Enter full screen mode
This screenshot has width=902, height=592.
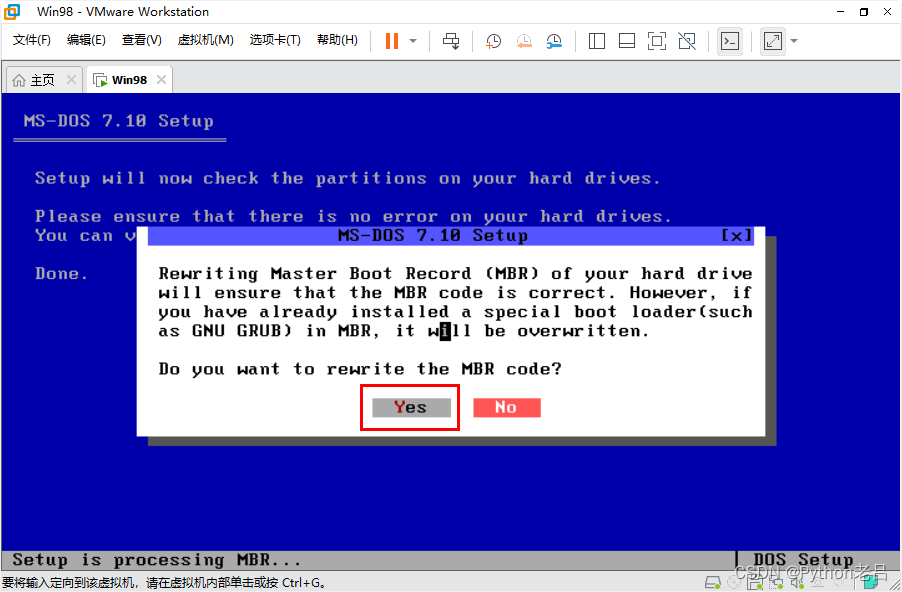click(x=656, y=41)
